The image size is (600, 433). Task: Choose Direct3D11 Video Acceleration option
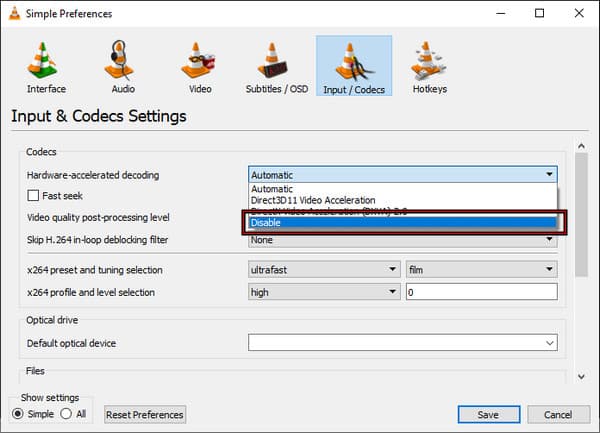pyautogui.click(x=403, y=200)
